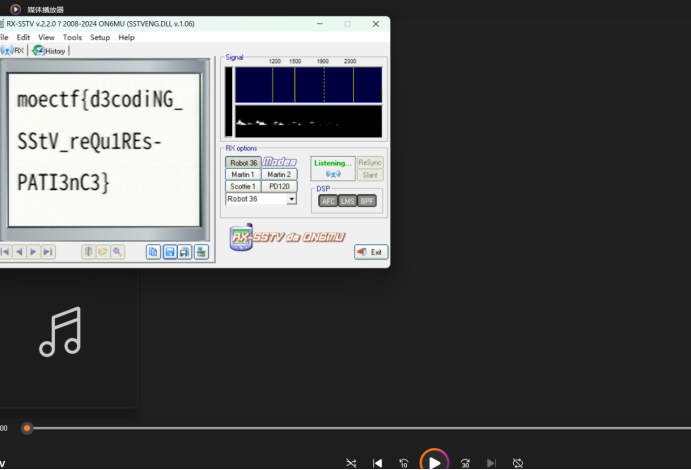Toggle the AFC DSP option
The height and width of the screenshot is (470, 691).
328,201
